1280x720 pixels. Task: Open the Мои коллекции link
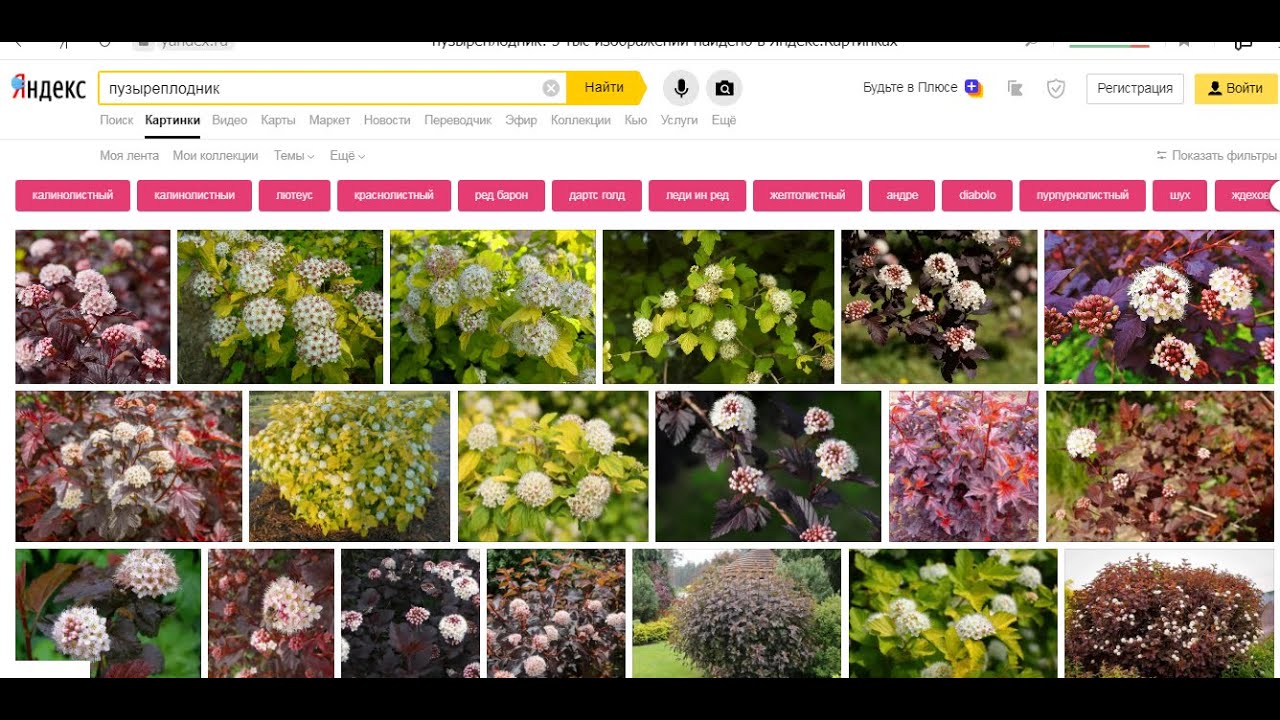(x=215, y=156)
